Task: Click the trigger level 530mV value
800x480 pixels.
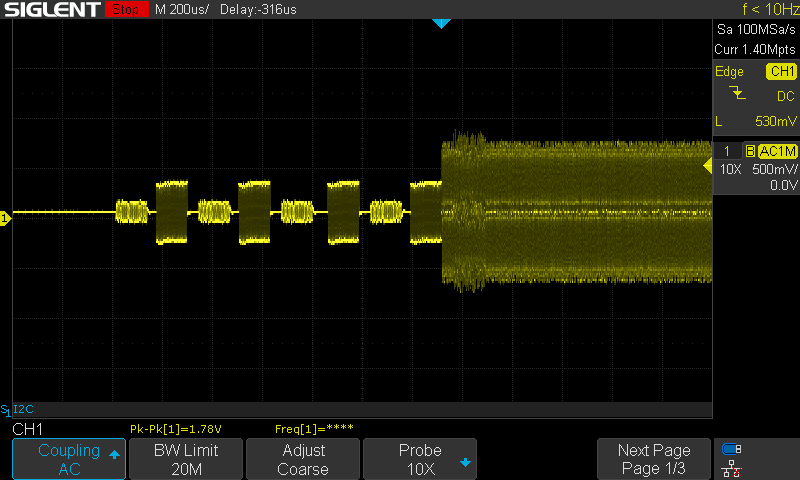Action: pyautogui.click(x=776, y=121)
